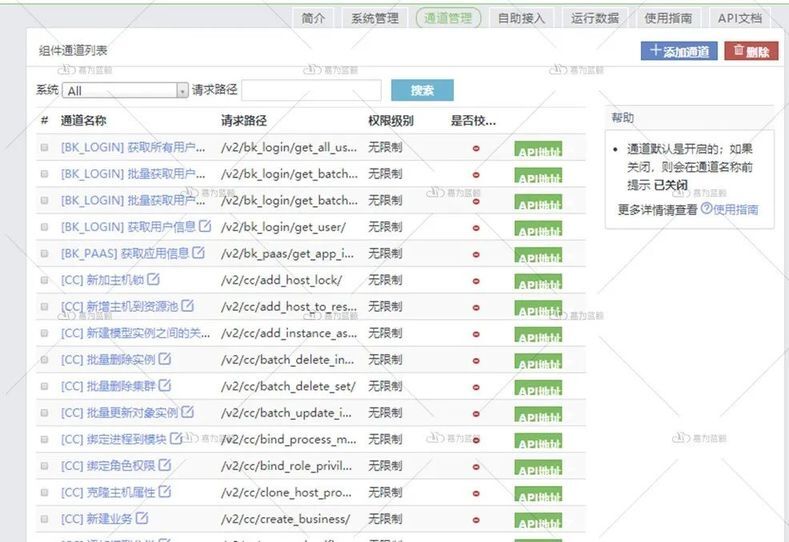
Task: Click edit icon beside 克隆主机属性
Action: pyautogui.click(x=165, y=491)
